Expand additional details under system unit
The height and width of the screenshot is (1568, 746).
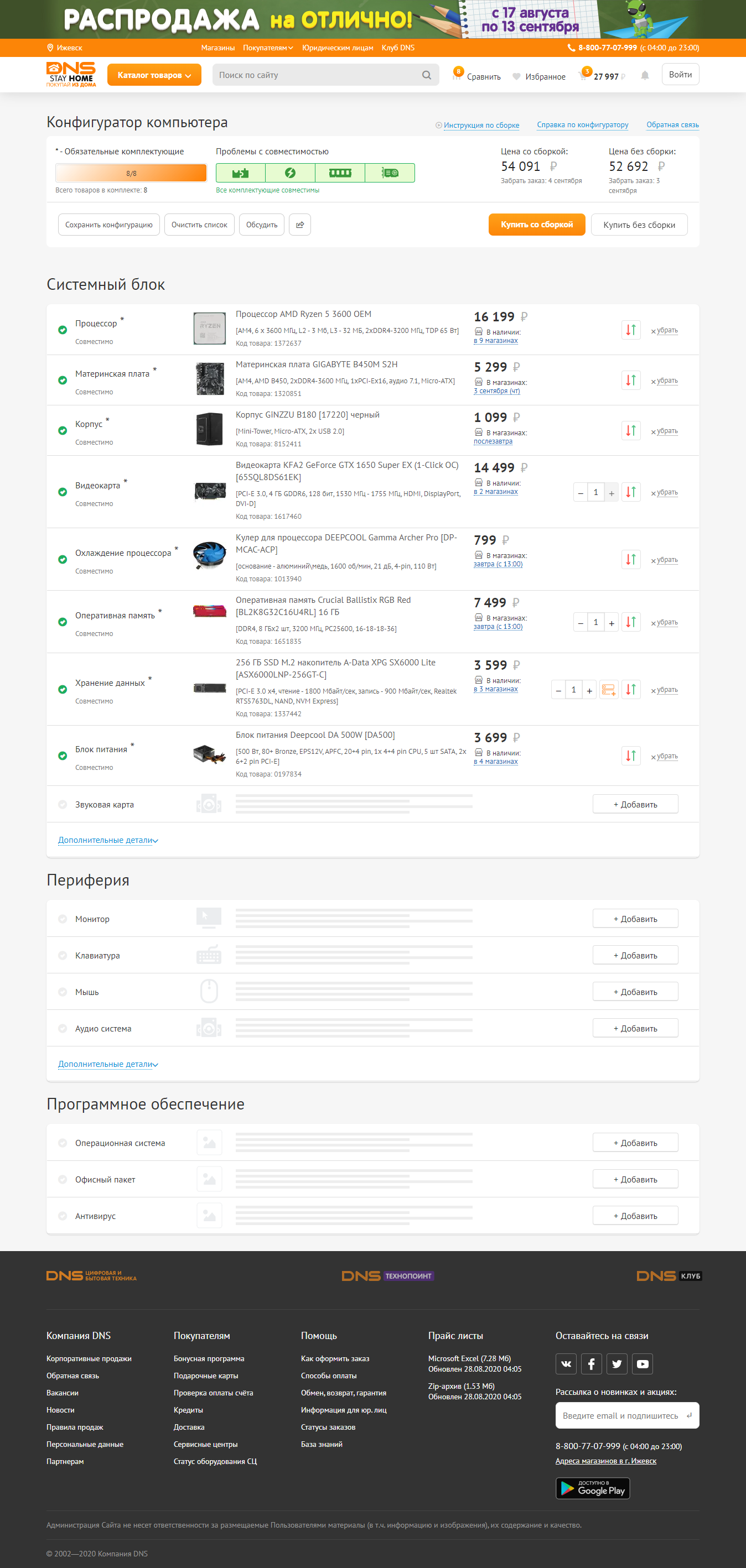(x=108, y=841)
